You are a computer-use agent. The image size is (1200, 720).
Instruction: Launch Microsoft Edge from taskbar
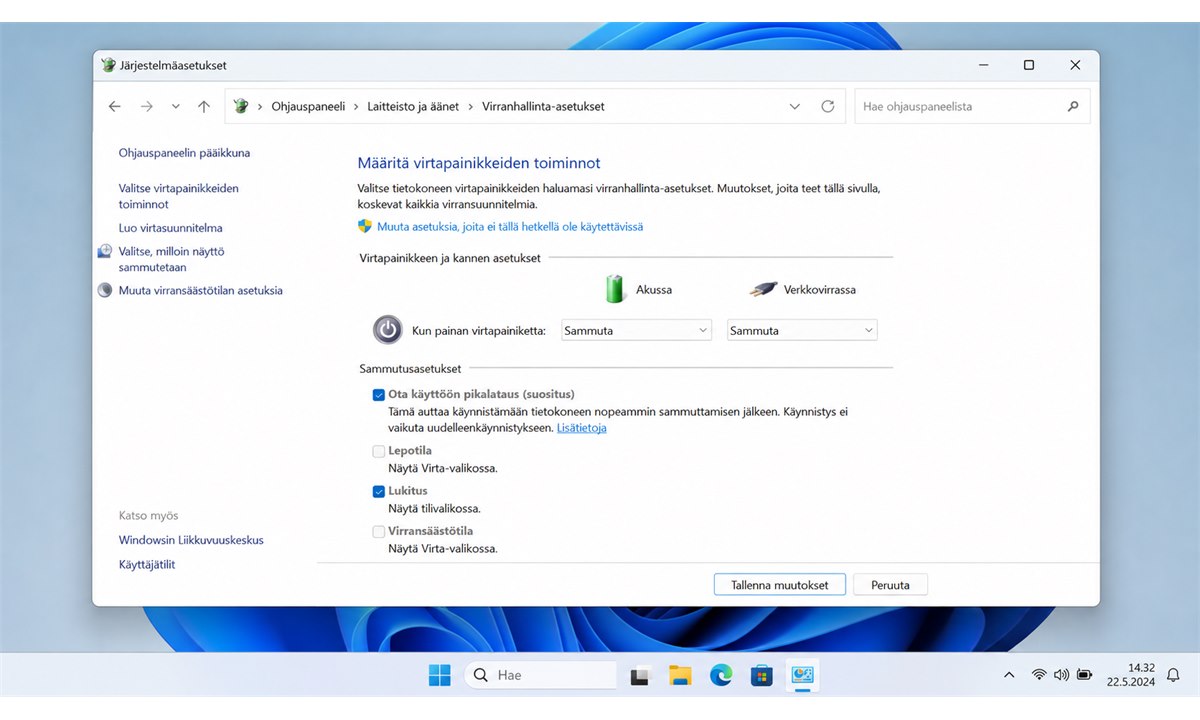721,676
